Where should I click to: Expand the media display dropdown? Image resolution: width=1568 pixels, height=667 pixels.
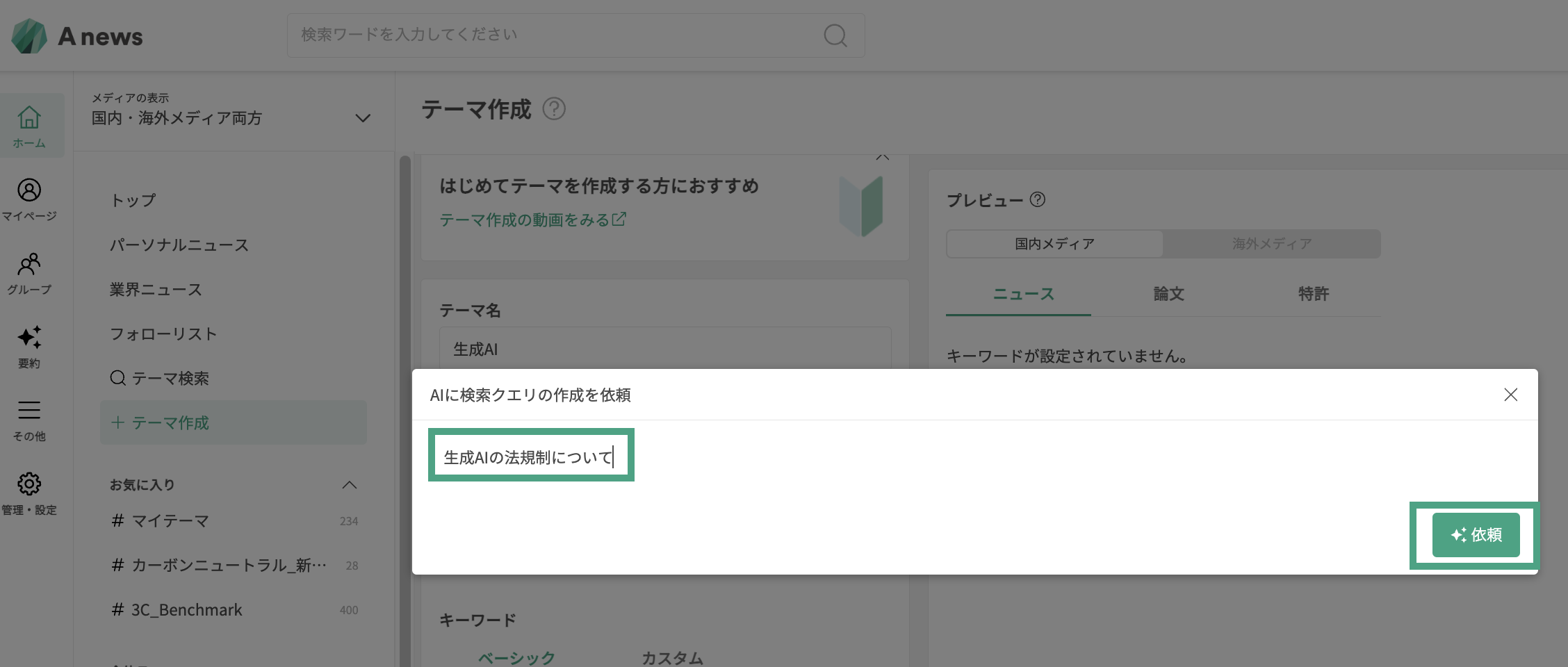[362, 118]
